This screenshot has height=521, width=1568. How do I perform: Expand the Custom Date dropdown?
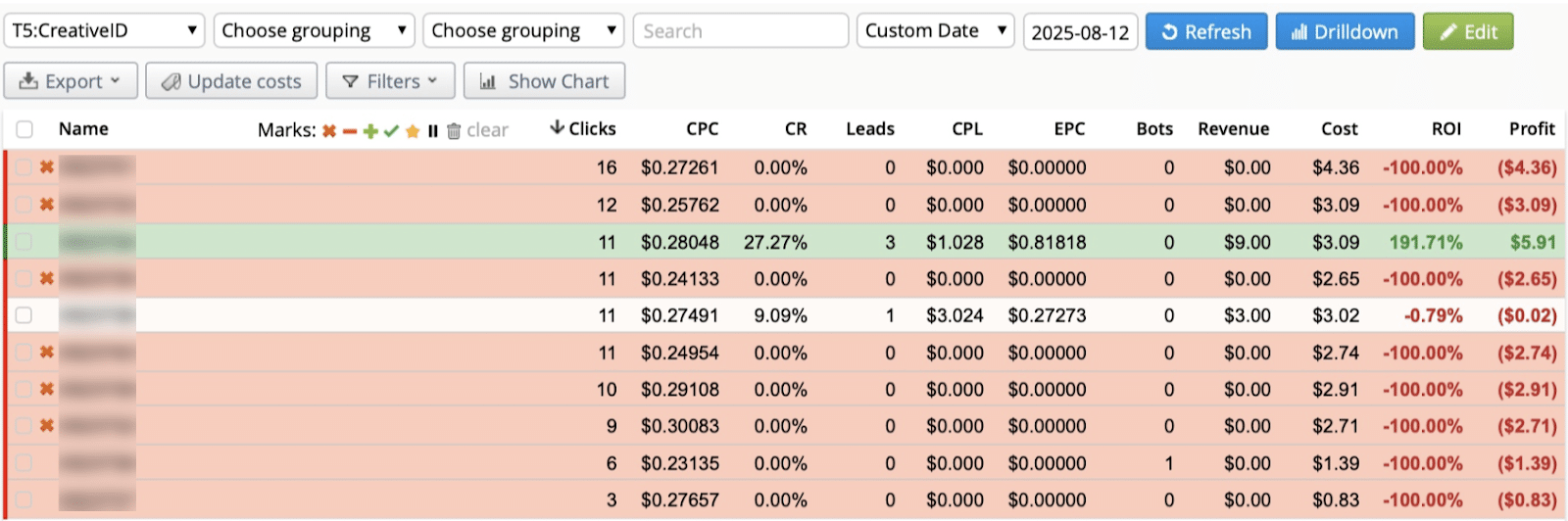click(935, 31)
